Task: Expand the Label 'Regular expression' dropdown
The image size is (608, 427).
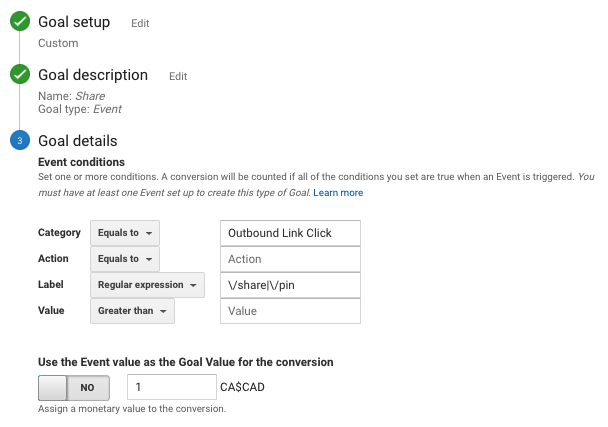Action: click(x=147, y=285)
